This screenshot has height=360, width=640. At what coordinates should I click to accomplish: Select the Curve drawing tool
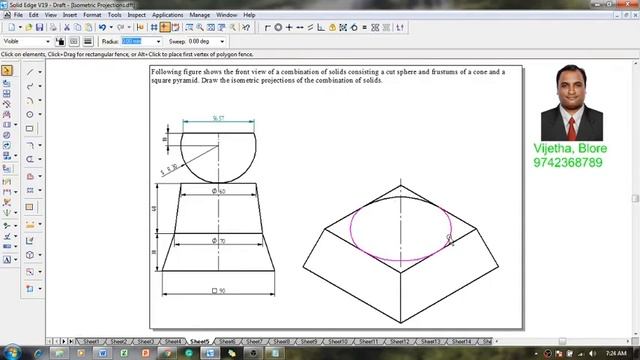[30, 86]
